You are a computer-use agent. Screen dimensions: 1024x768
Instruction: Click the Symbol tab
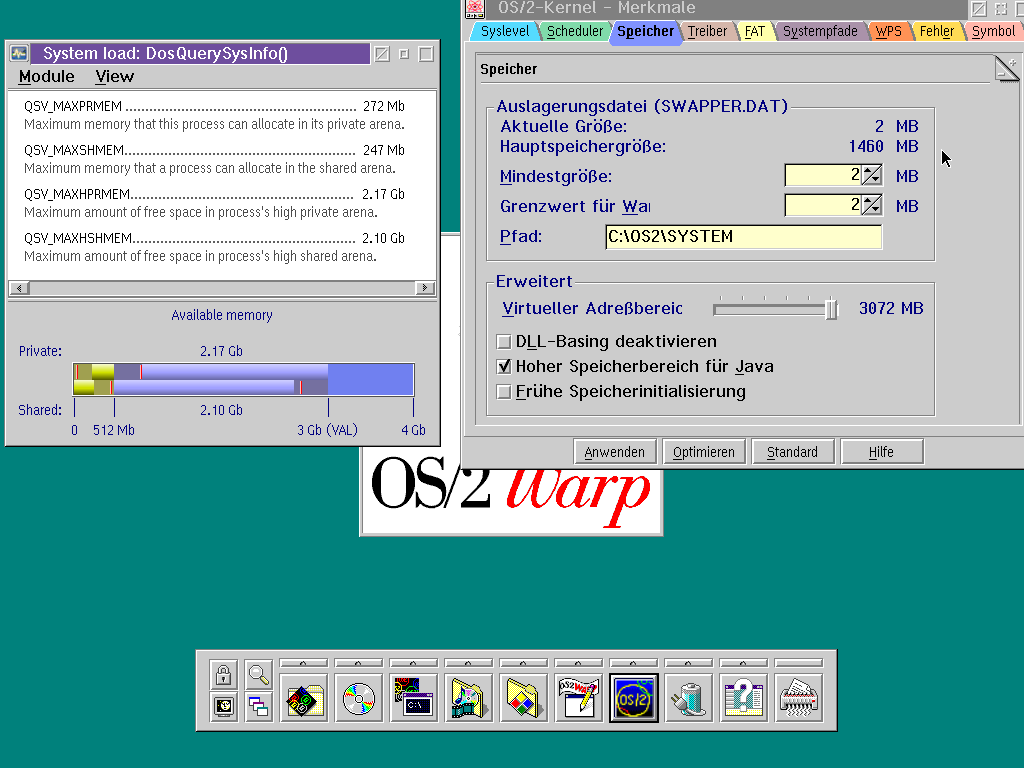pyautogui.click(x=993, y=31)
